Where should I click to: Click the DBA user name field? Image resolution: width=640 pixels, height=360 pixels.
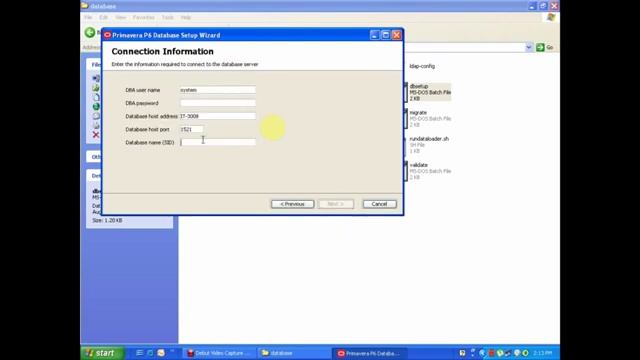[218, 90]
